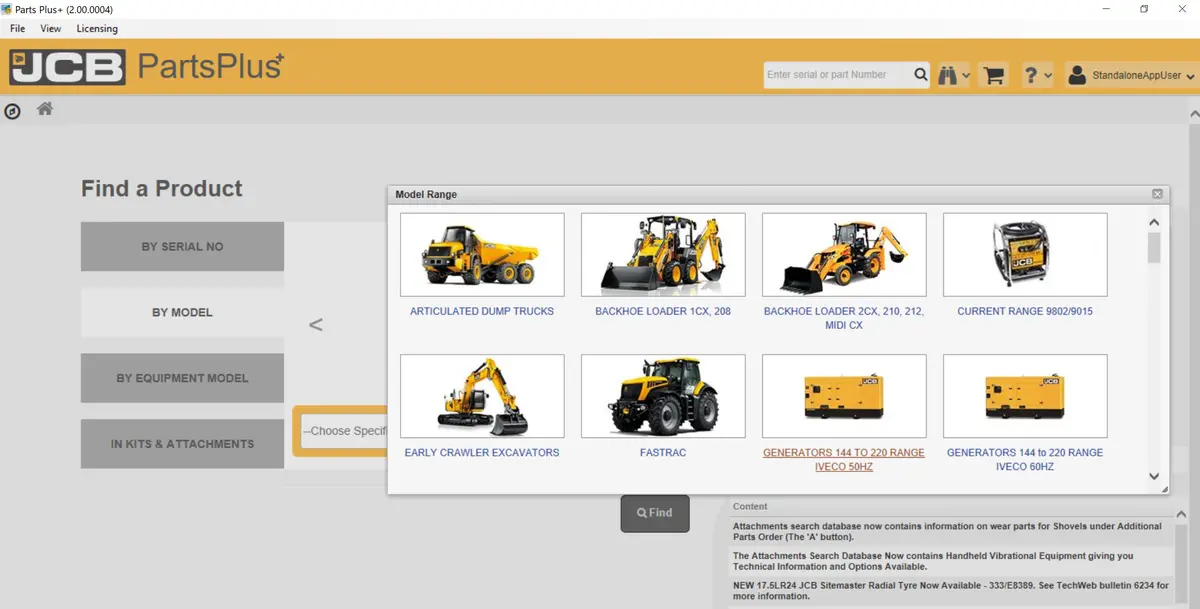The width and height of the screenshot is (1200, 609).
Task: Open the FASTRAC link
Action: 663,453
